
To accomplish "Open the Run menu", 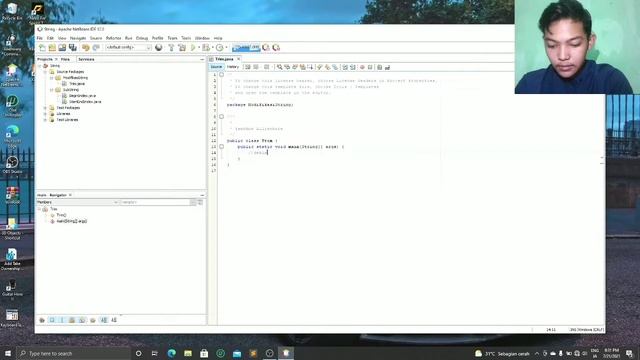I will pos(129,38).
